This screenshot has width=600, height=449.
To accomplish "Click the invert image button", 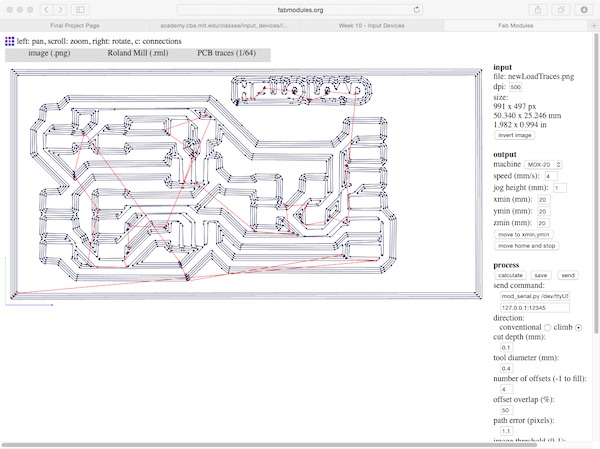I will pyautogui.click(x=515, y=135).
